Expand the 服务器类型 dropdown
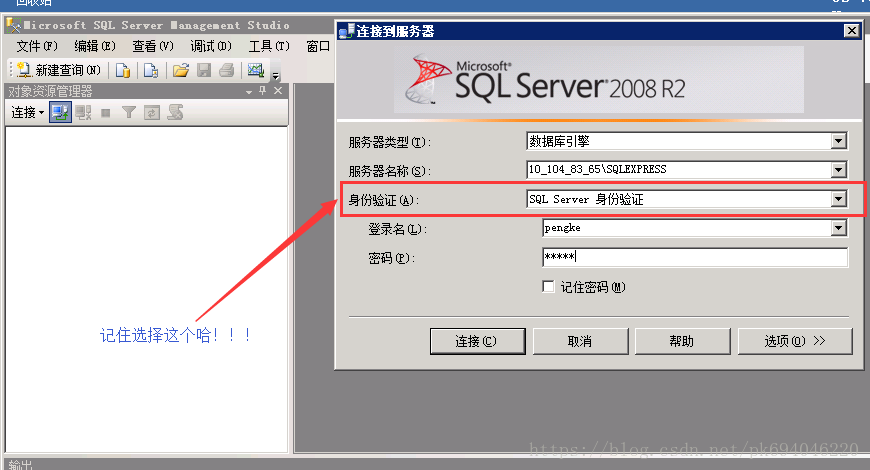 [839, 141]
